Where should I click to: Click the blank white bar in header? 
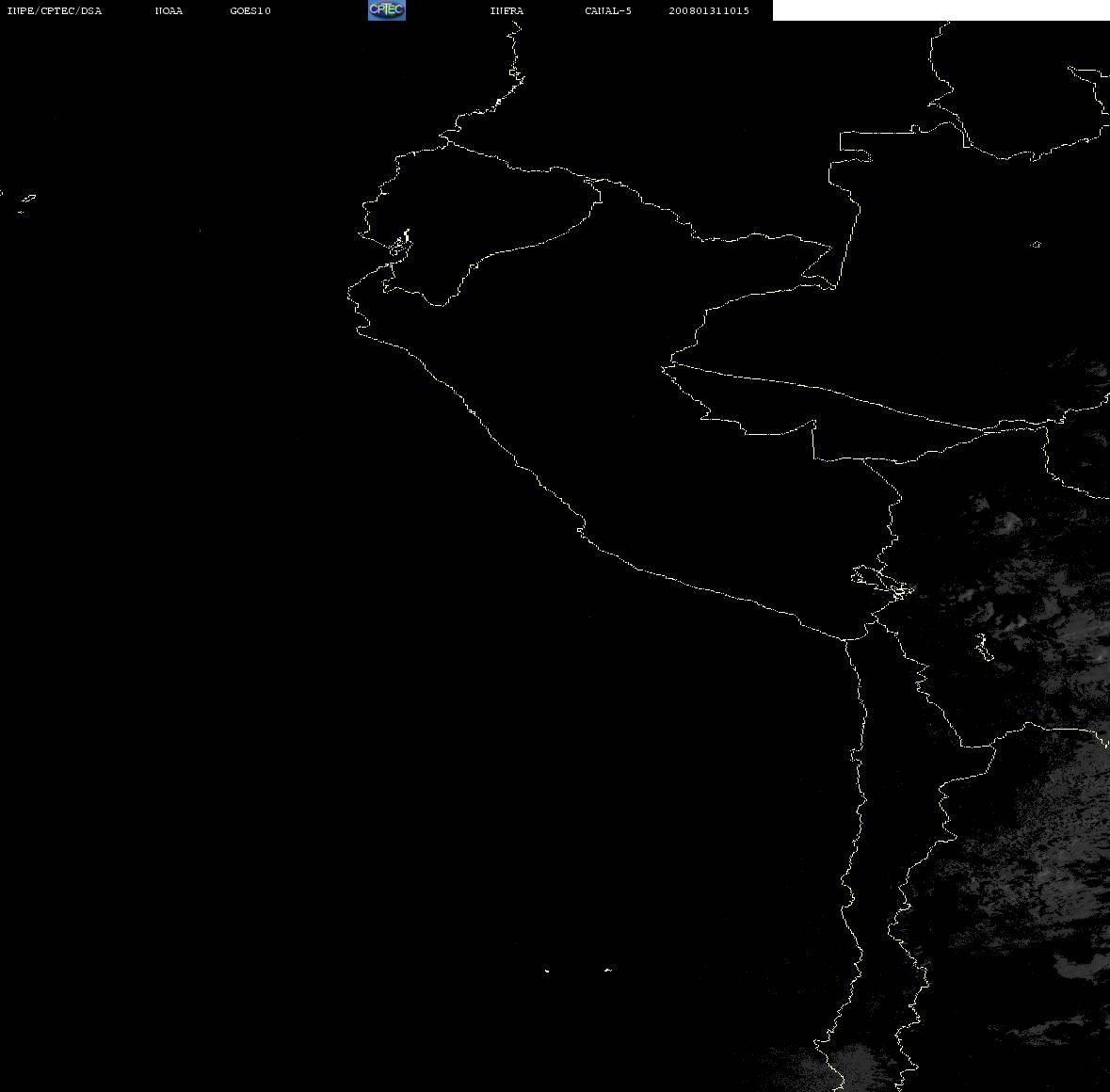941,10
